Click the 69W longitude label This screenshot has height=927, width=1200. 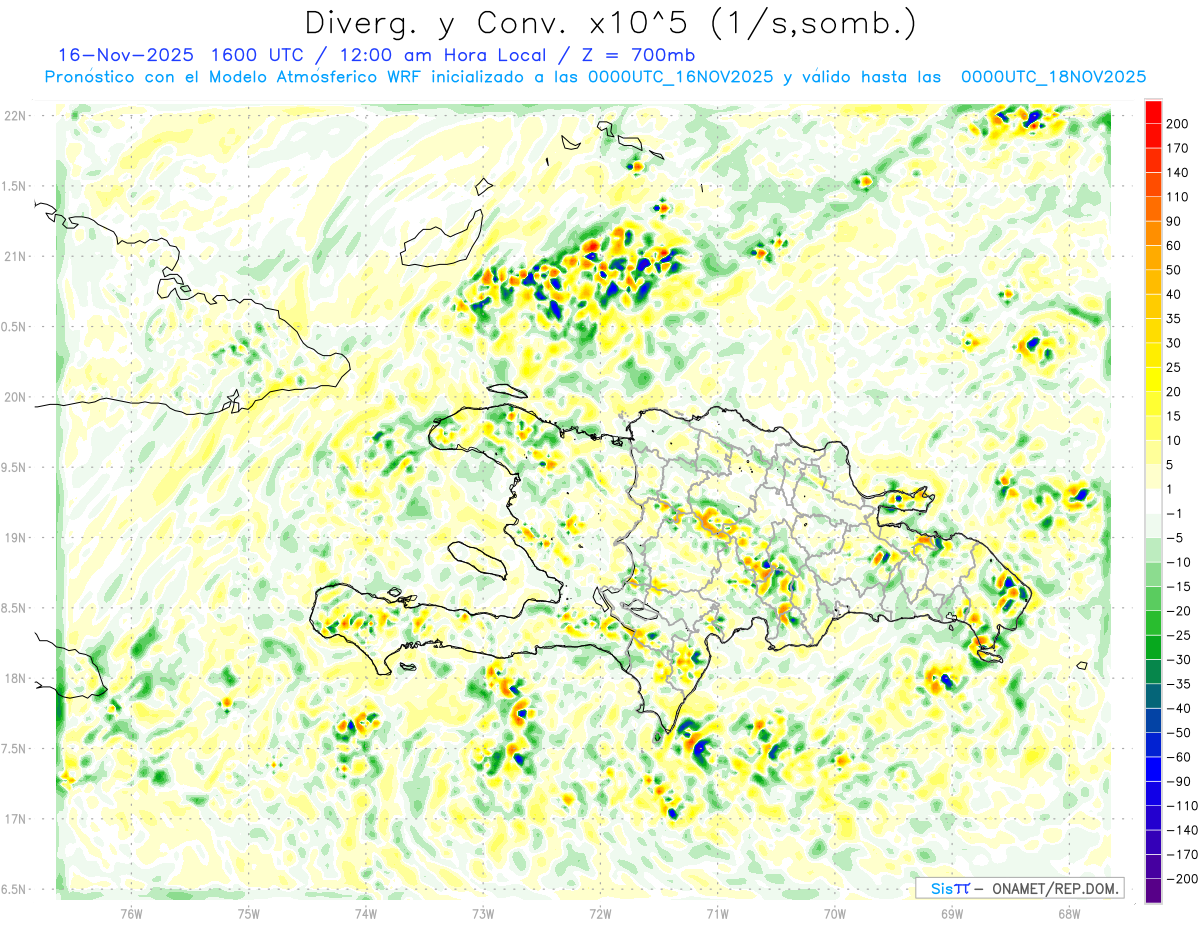(951, 914)
